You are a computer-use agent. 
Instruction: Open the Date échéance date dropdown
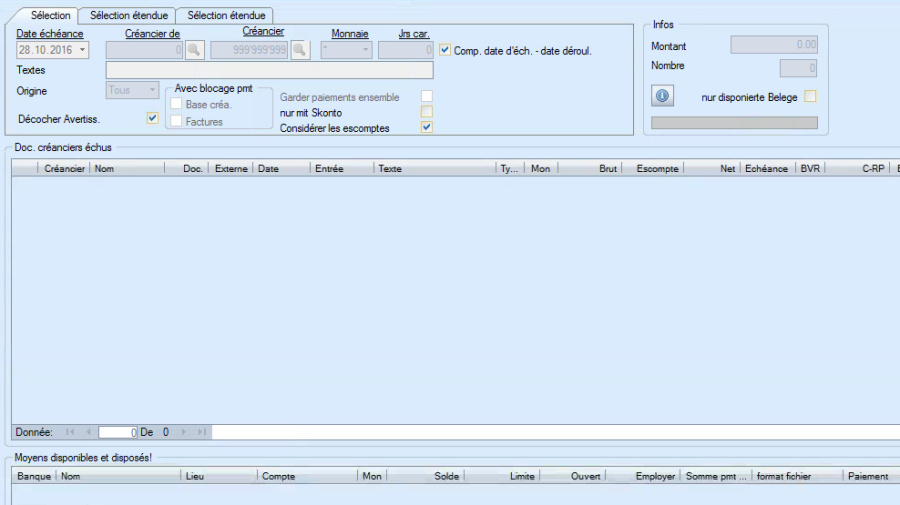pos(81,50)
